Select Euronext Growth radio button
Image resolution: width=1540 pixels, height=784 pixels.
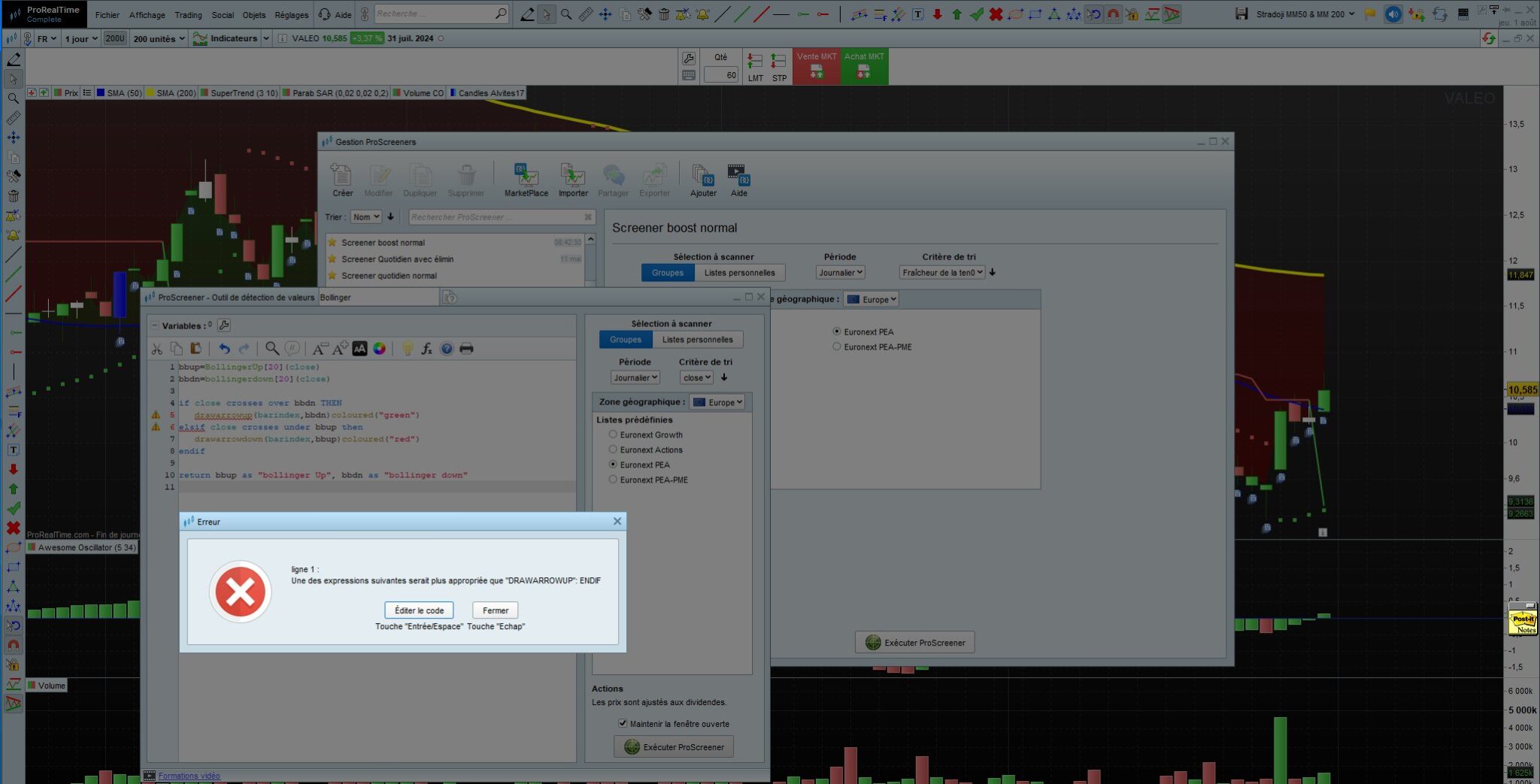point(613,434)
